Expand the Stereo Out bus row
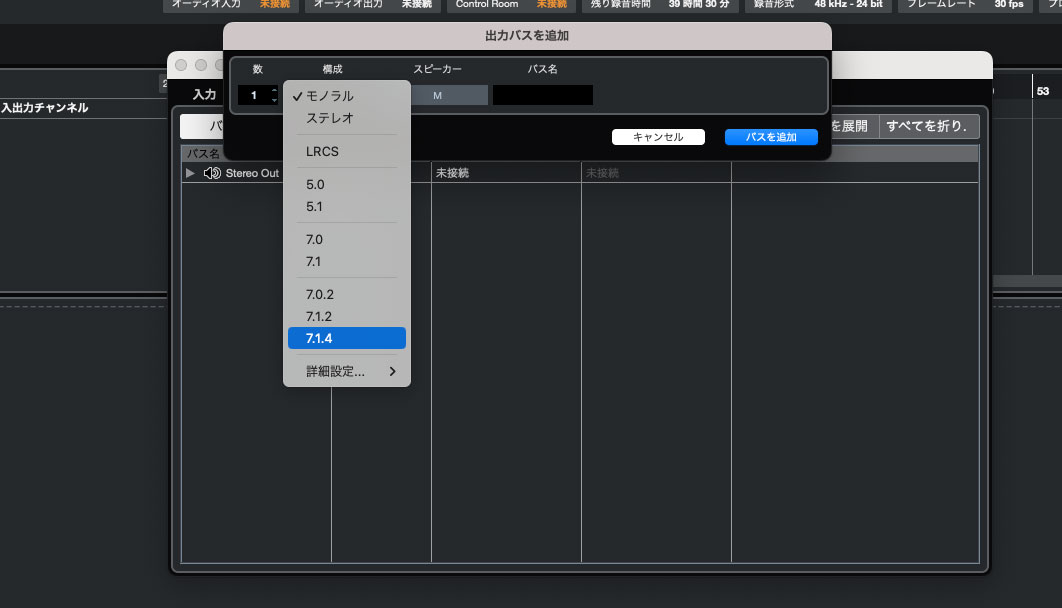This screenshot has height=608, width=1062. (x=191, y=173)
